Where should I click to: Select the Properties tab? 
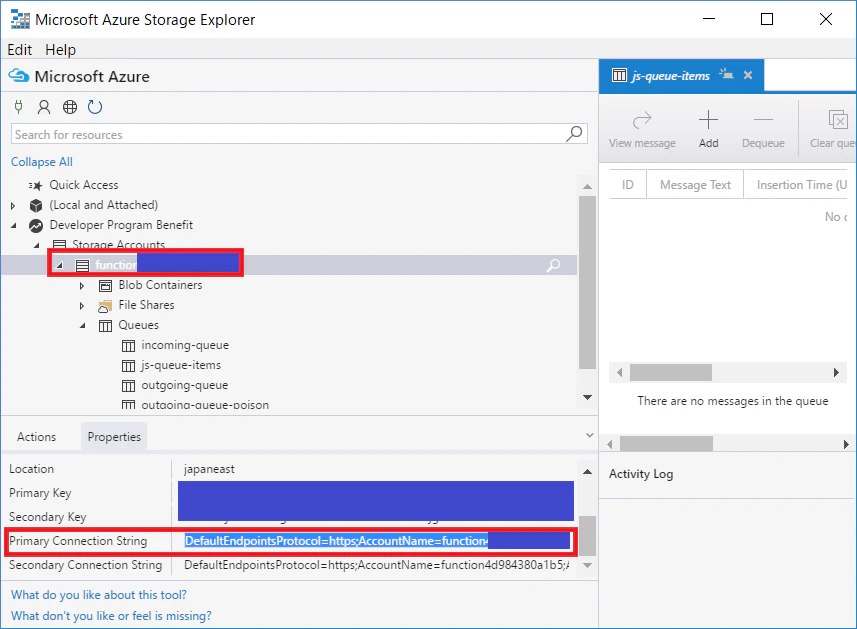[114, 437]
